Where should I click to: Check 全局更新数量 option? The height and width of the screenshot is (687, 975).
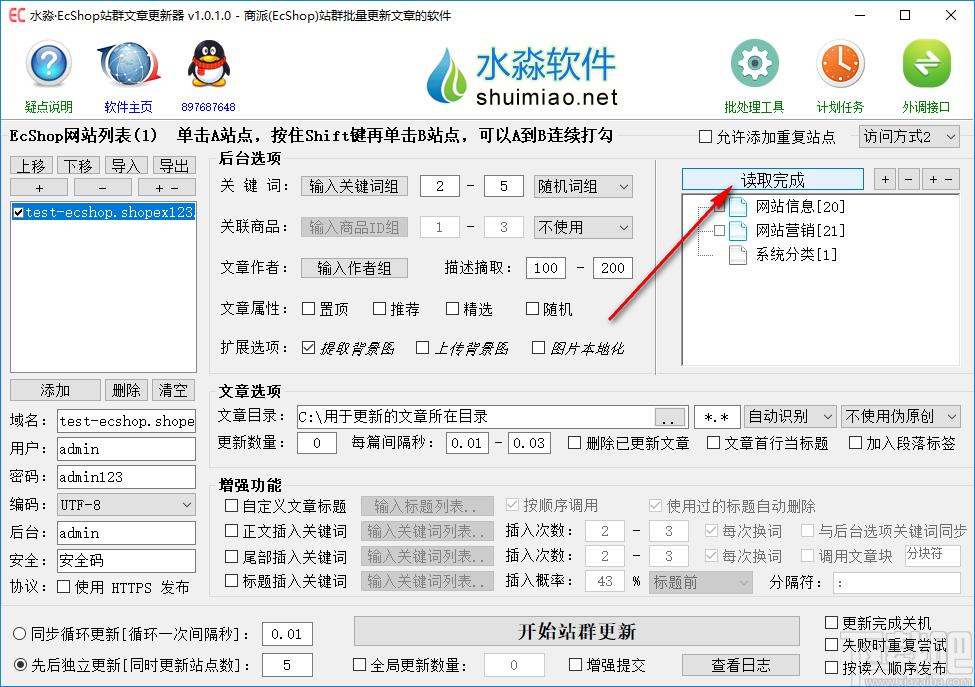click(359, 665)
